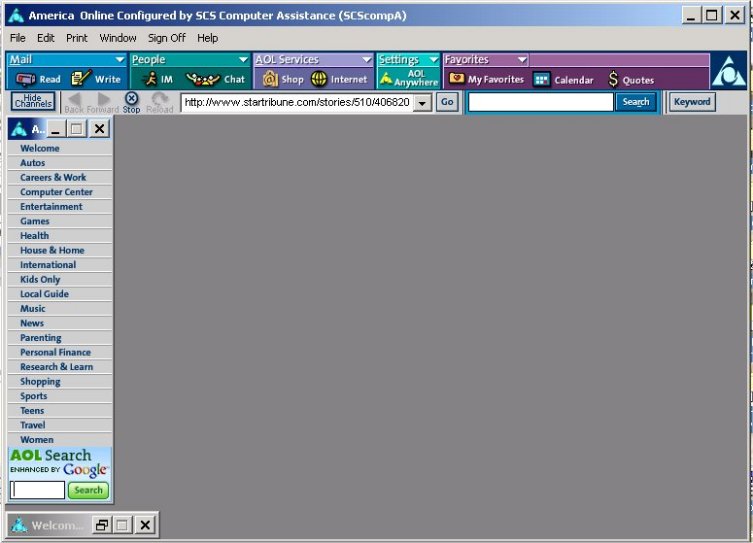Toggle Hide Channels button
Image resolution: width=753 pixels, height=543 pixels.
[33, 101]
